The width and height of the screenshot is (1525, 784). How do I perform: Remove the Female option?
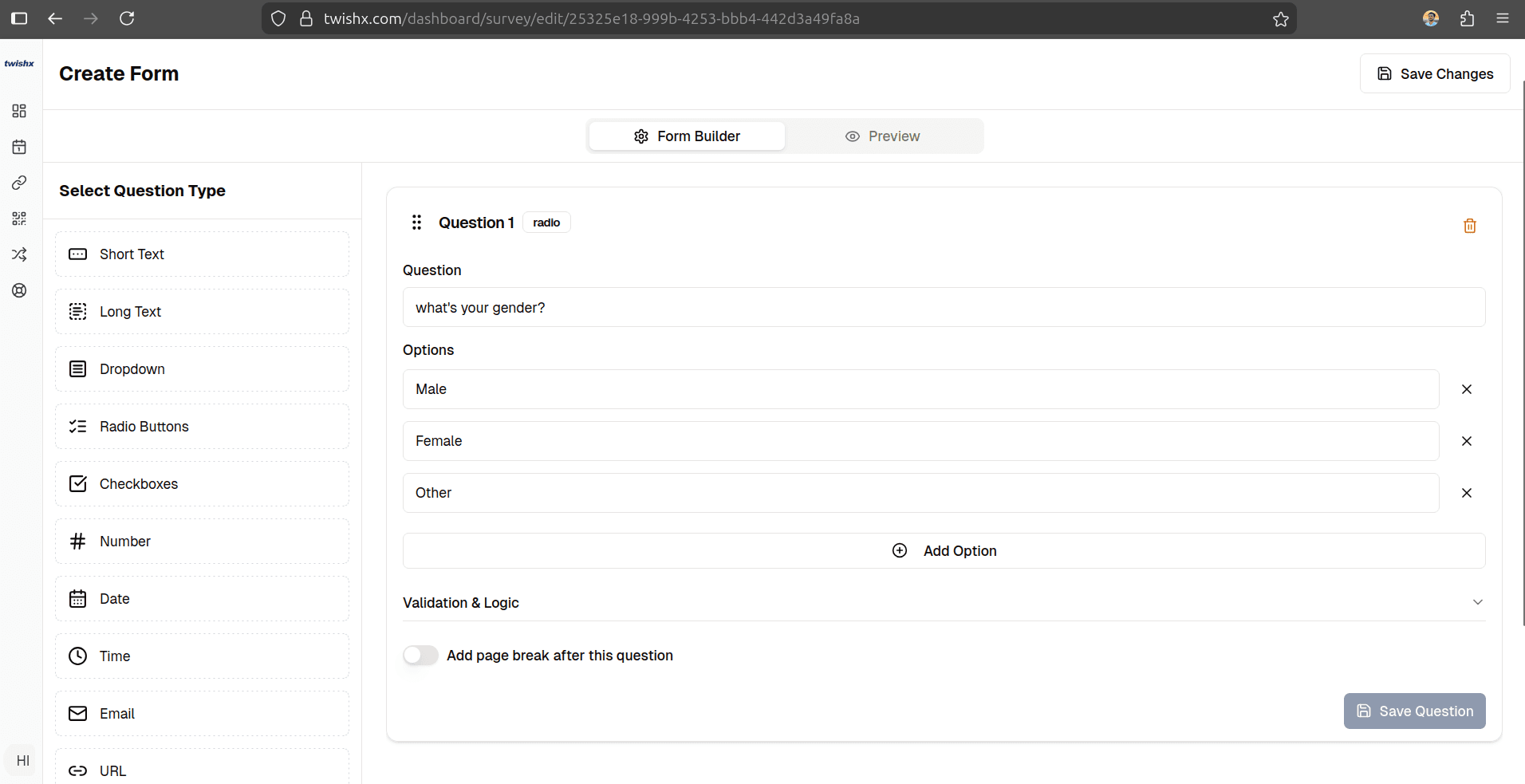1467,441
